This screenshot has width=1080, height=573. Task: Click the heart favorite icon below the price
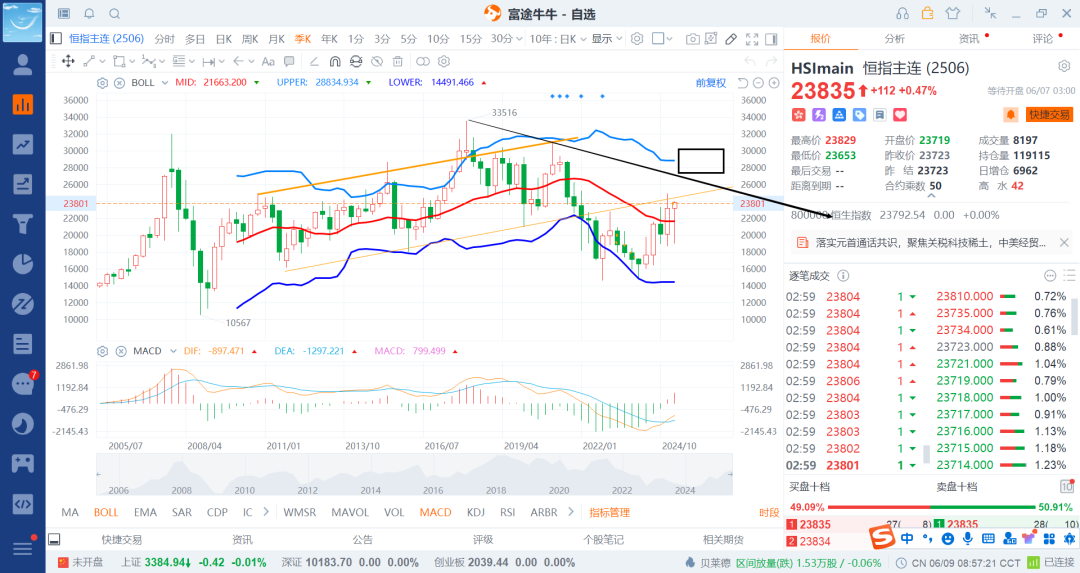(x=900, y=114)
